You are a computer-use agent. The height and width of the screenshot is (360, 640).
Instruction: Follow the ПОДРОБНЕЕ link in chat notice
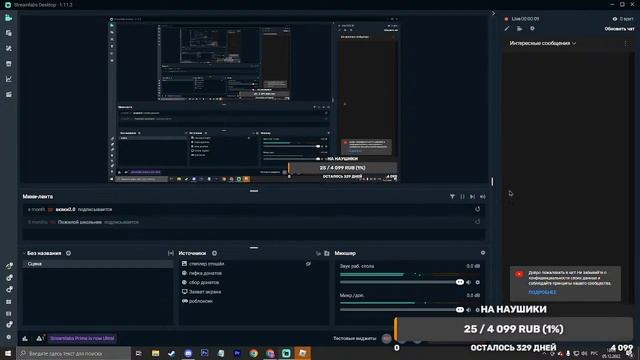click(x=542, y=292)
